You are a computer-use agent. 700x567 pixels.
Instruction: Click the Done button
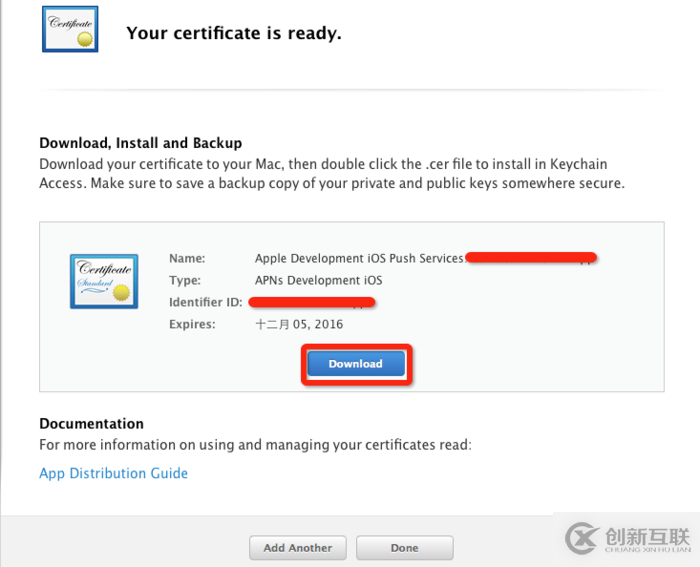point(404,547)
